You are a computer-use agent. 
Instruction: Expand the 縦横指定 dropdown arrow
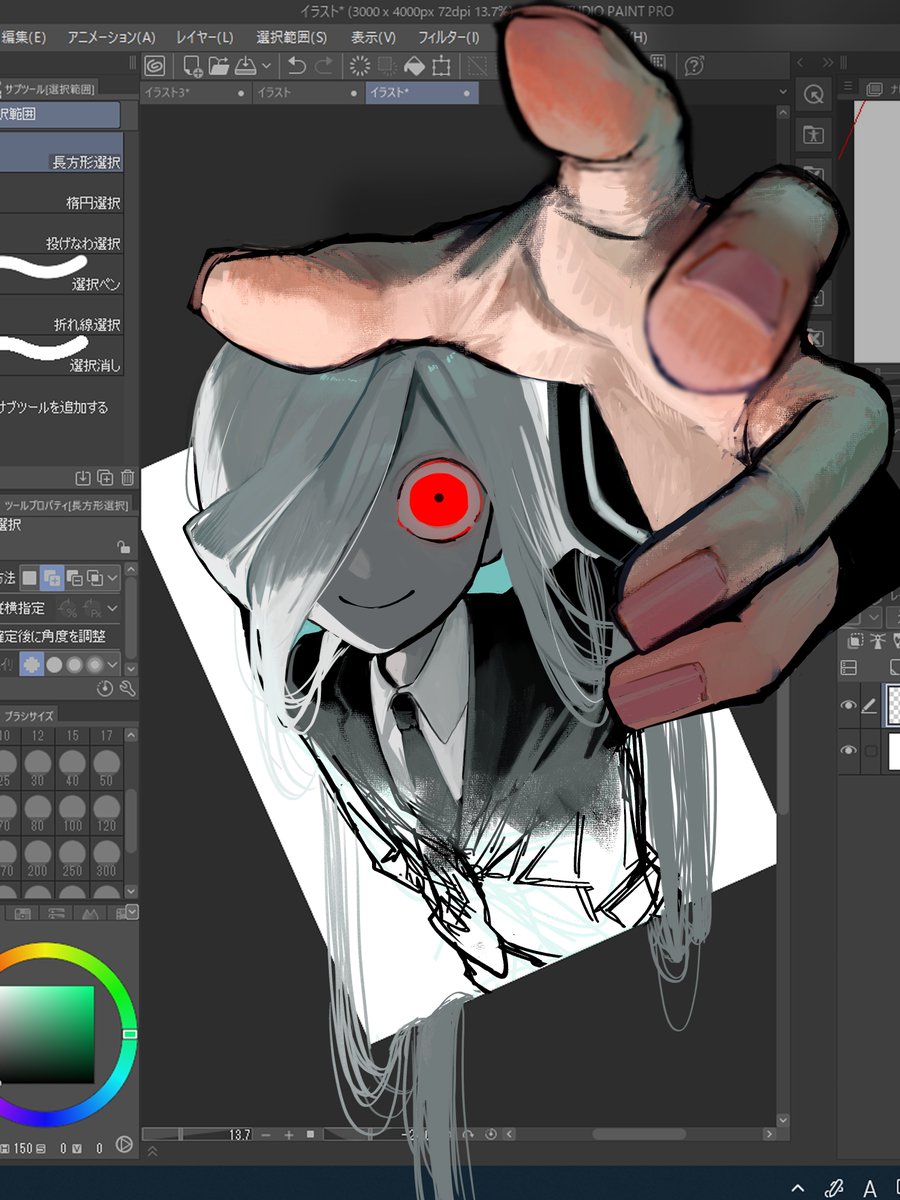113,608
